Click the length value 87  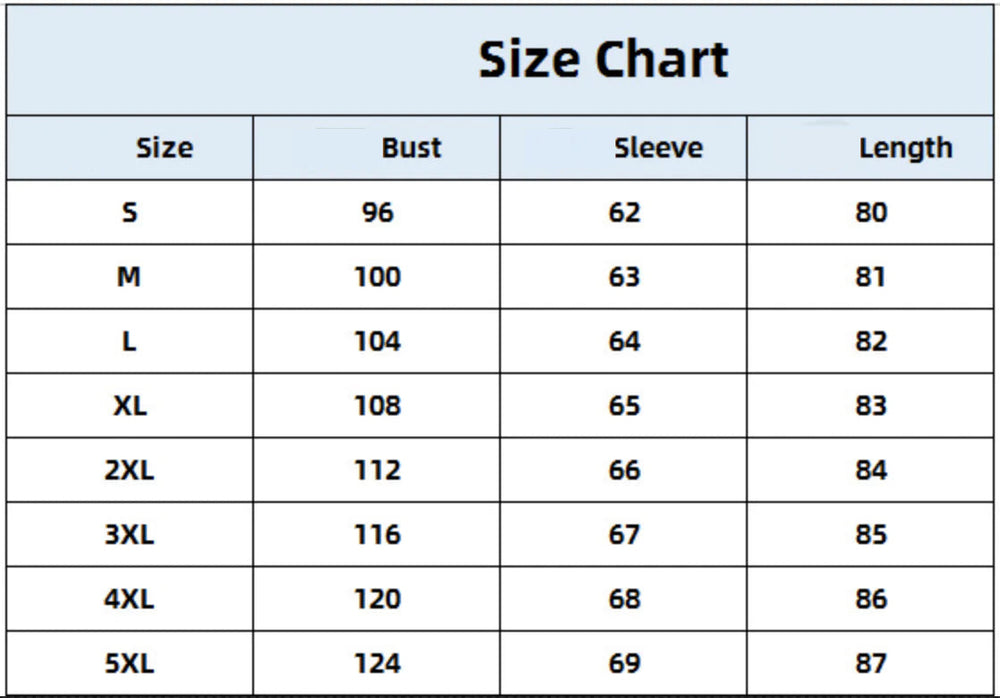tap(871, 663)
